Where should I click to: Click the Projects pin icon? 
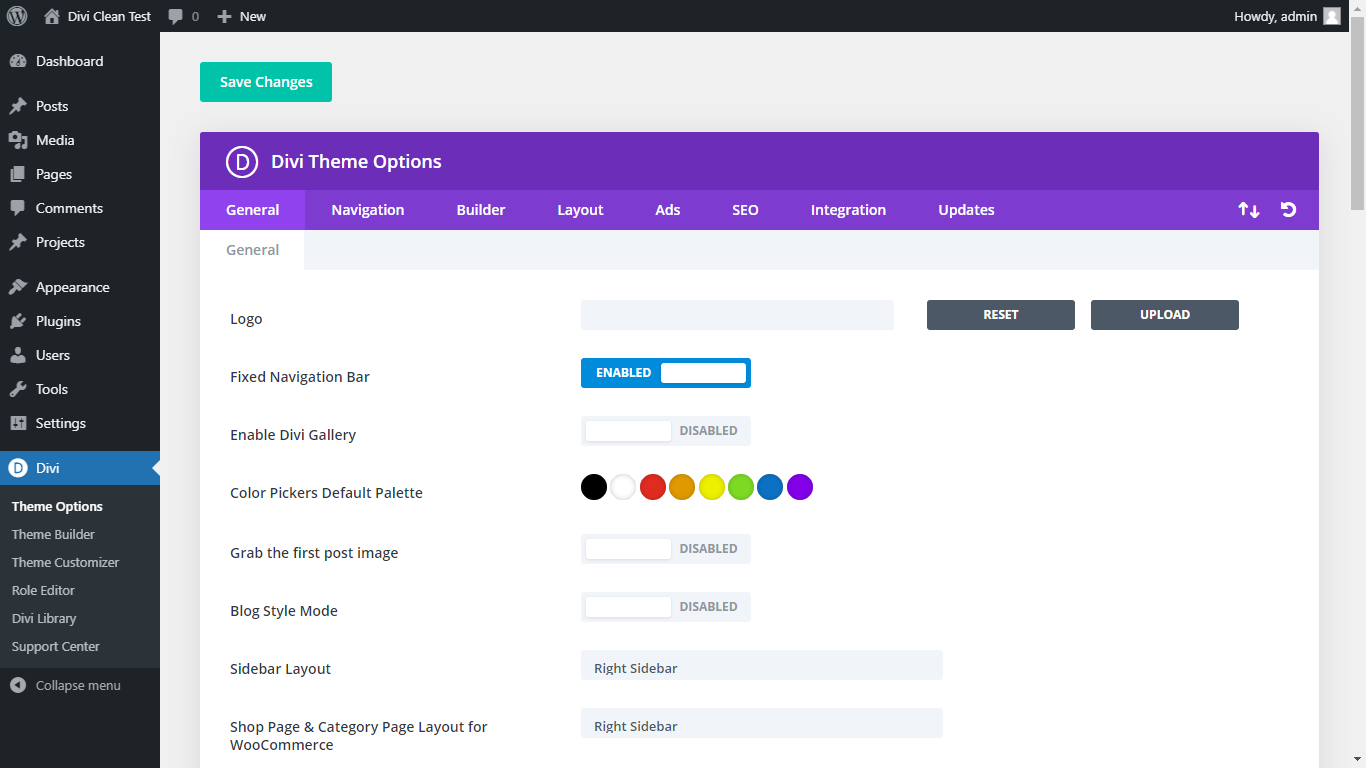18,242
